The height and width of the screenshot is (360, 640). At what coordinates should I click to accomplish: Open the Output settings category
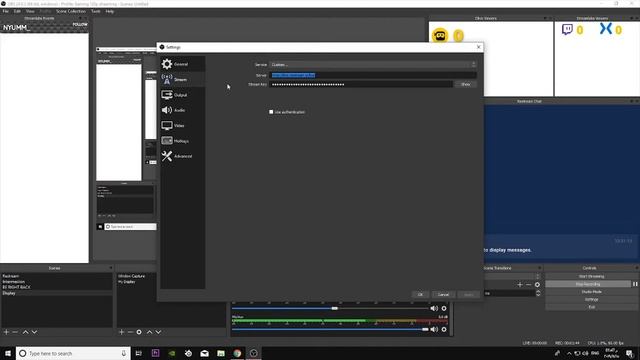click(x=182, y=95)
